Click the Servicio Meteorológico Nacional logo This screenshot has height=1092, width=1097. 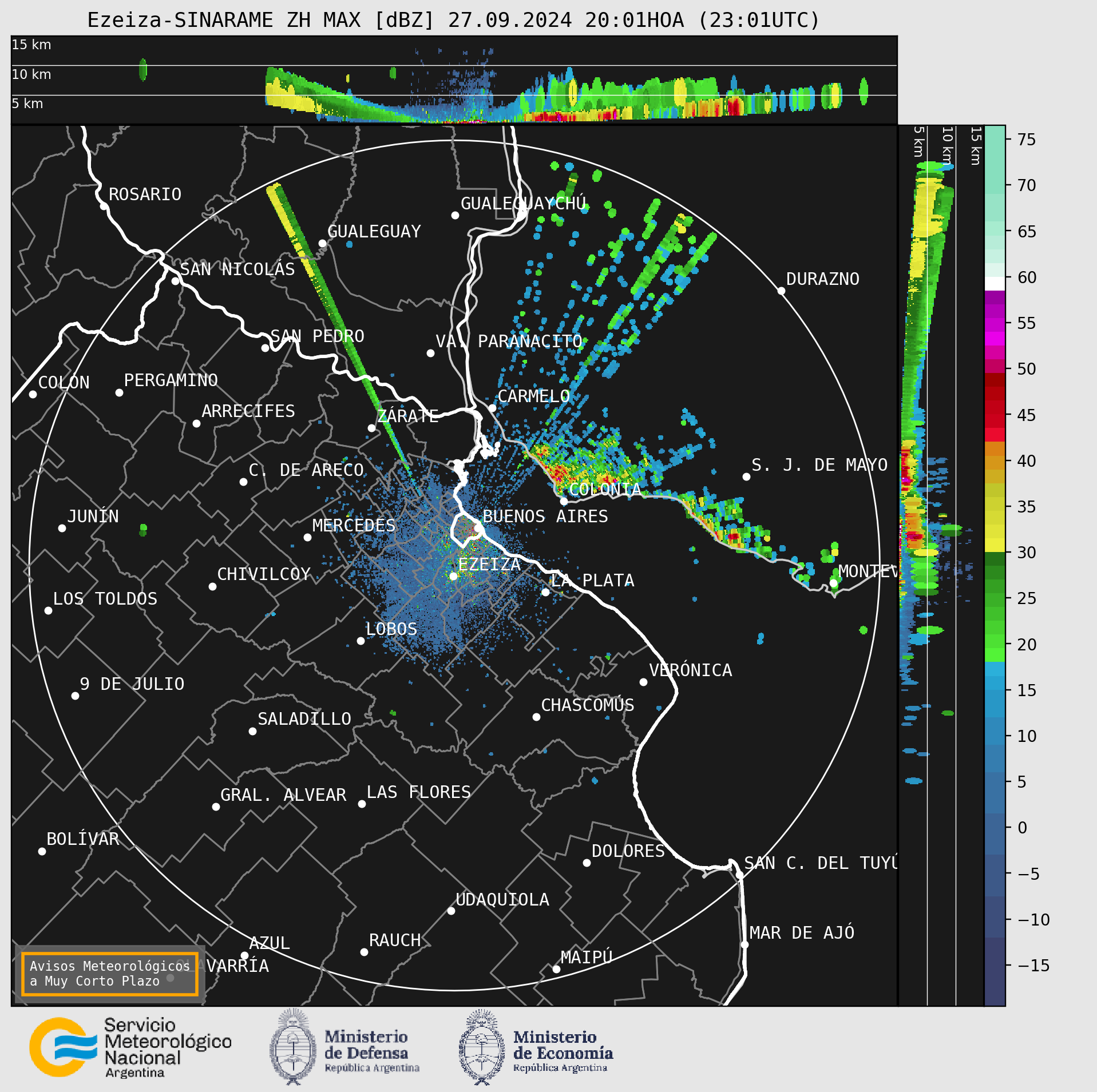[x=130, y=1048]
